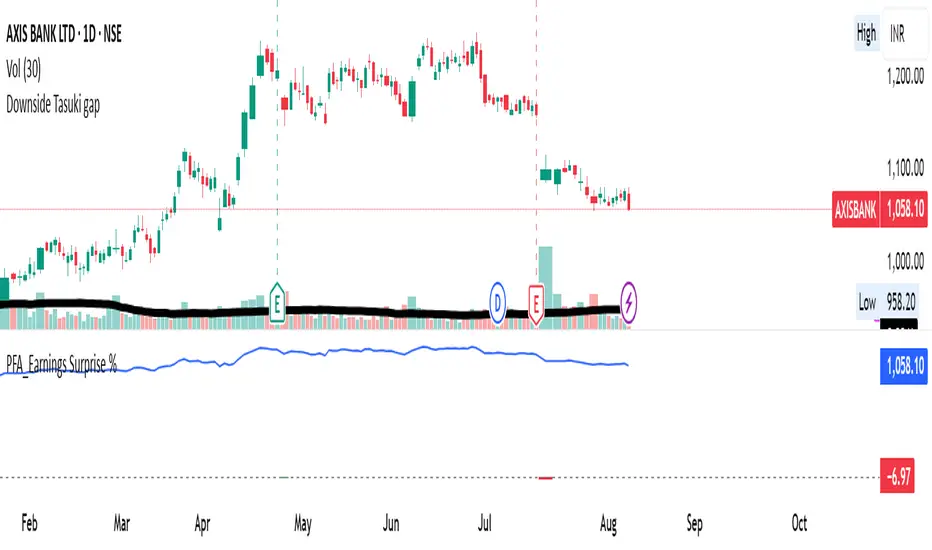Click the 1,100.00 price axis label
This screenshot has width=932, height=550.
[x=905, y=168]
